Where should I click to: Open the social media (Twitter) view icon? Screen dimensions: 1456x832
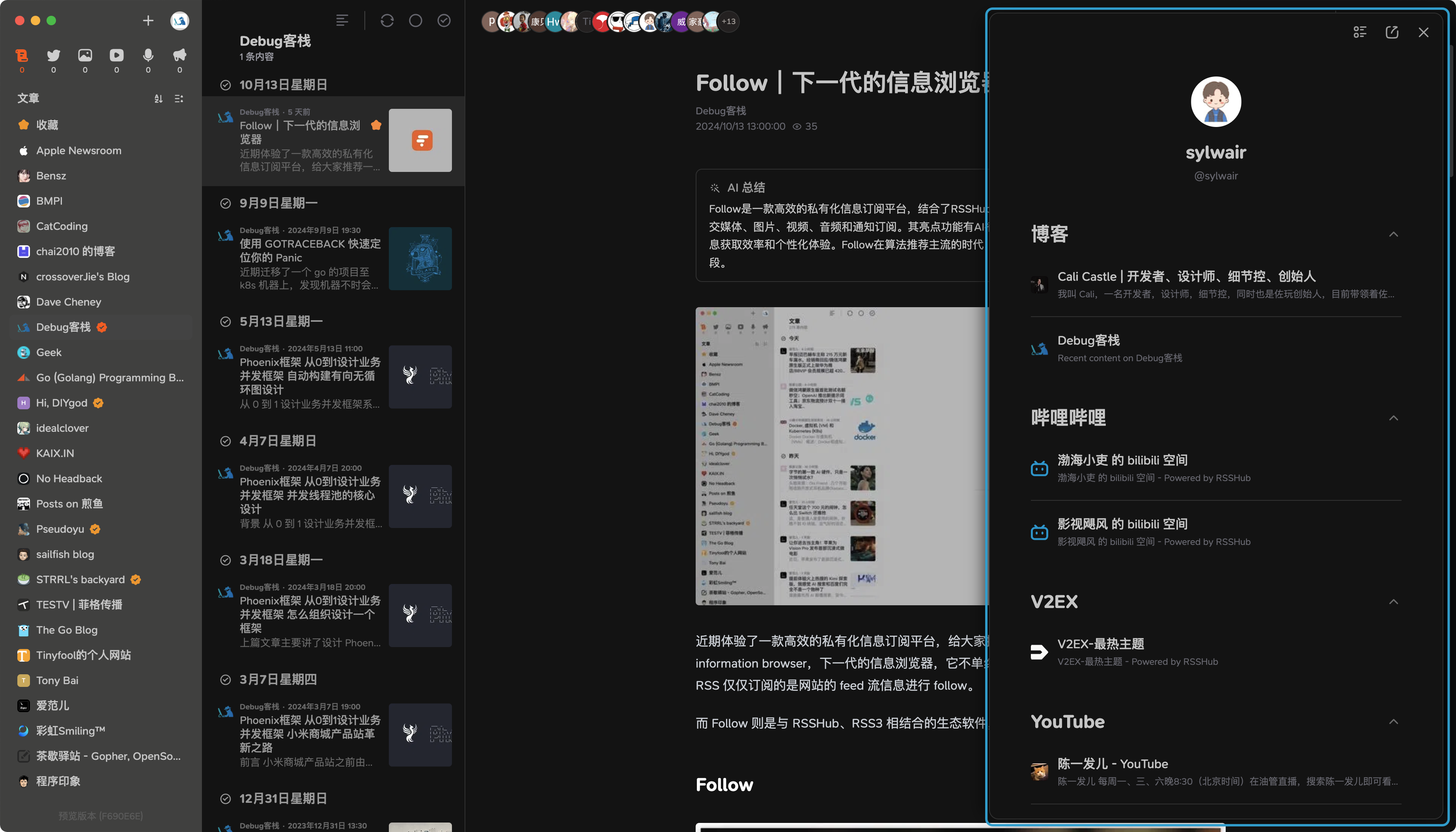pyautogui.click(x=54, y=56)
